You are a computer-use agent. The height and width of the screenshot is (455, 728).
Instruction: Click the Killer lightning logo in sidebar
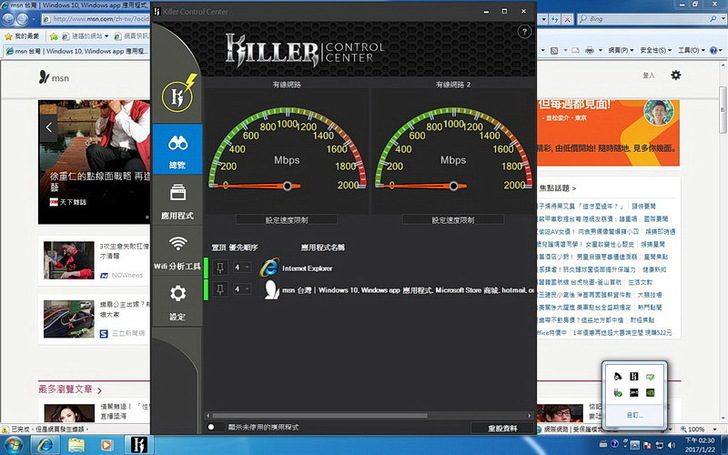click(177, 97)
